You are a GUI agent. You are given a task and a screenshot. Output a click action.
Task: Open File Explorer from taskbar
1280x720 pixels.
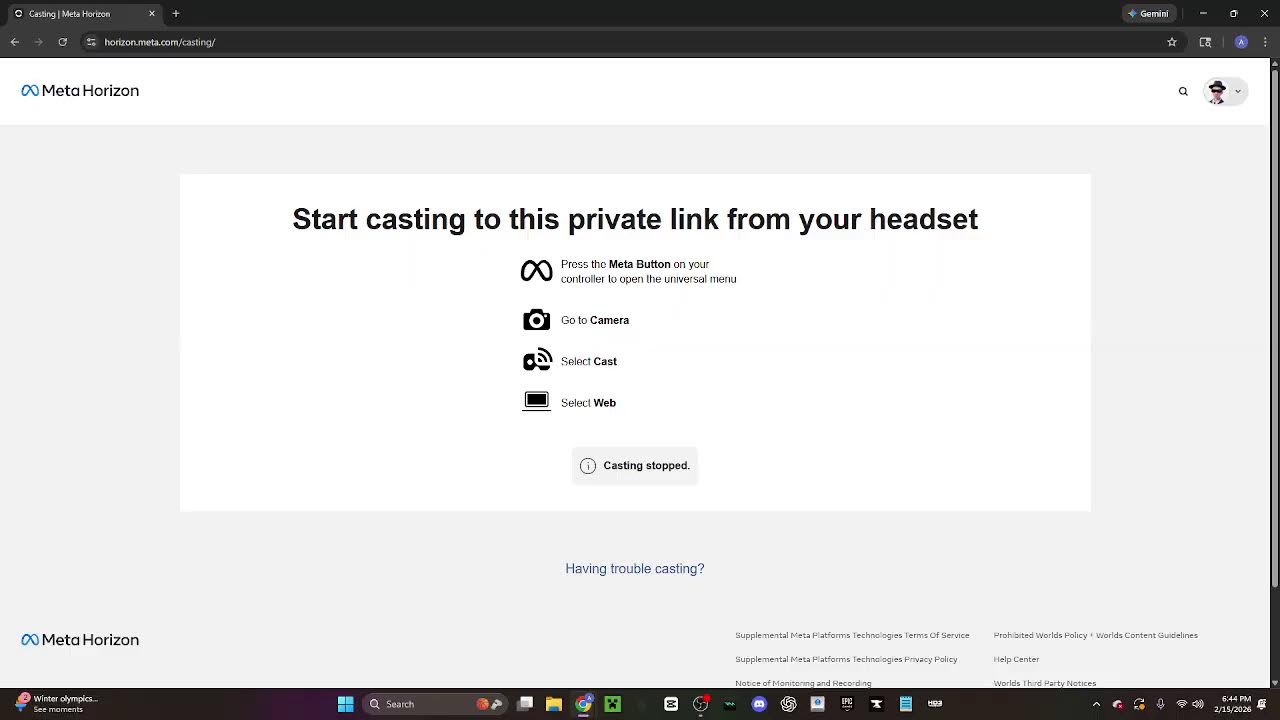554,704
